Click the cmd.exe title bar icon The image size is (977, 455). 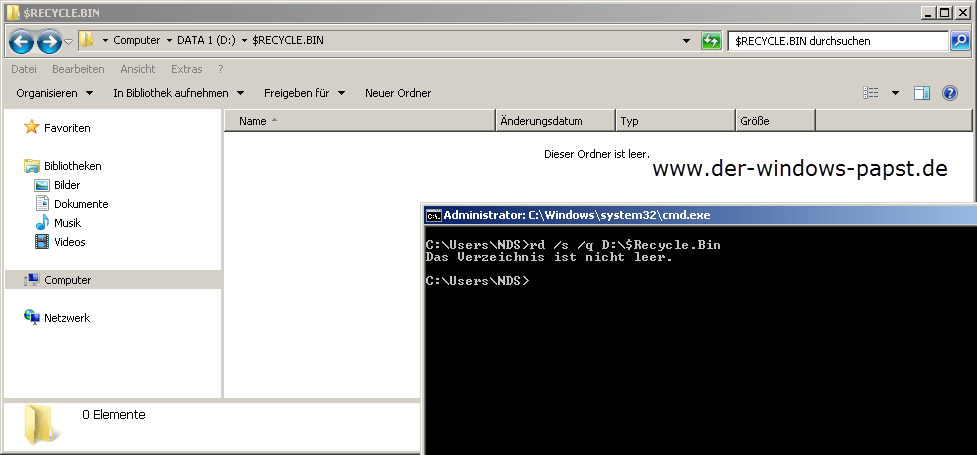point(433,215)
